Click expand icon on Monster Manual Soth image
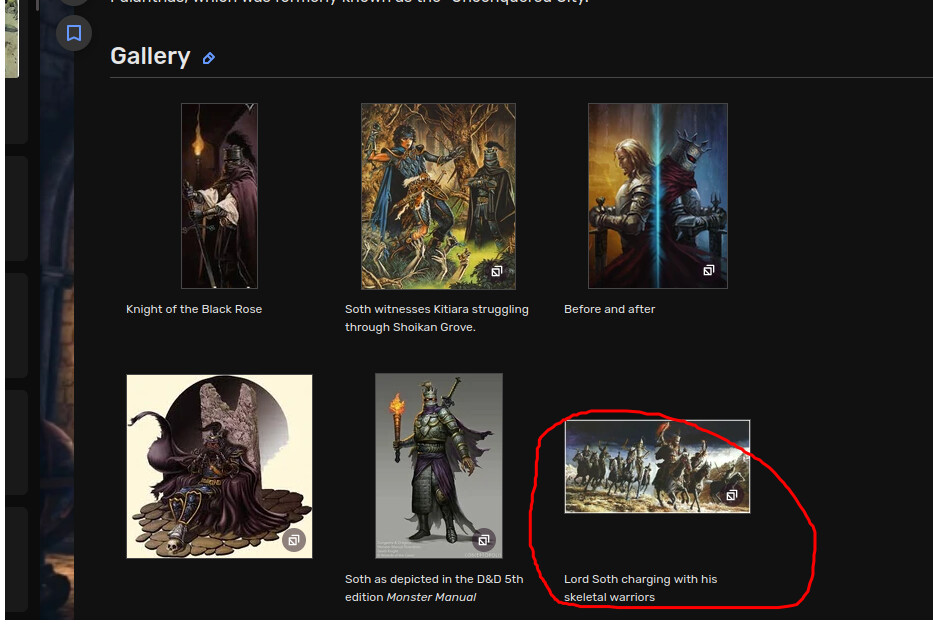 [x=484, y=540]
